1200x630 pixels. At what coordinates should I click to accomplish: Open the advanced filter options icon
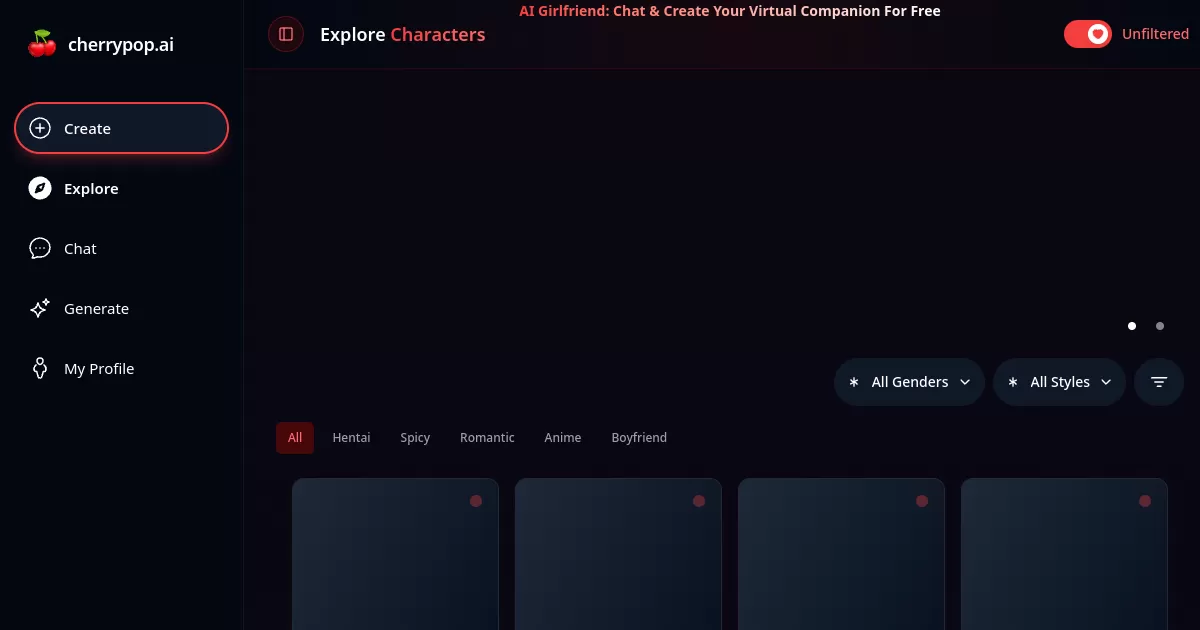1158,381
